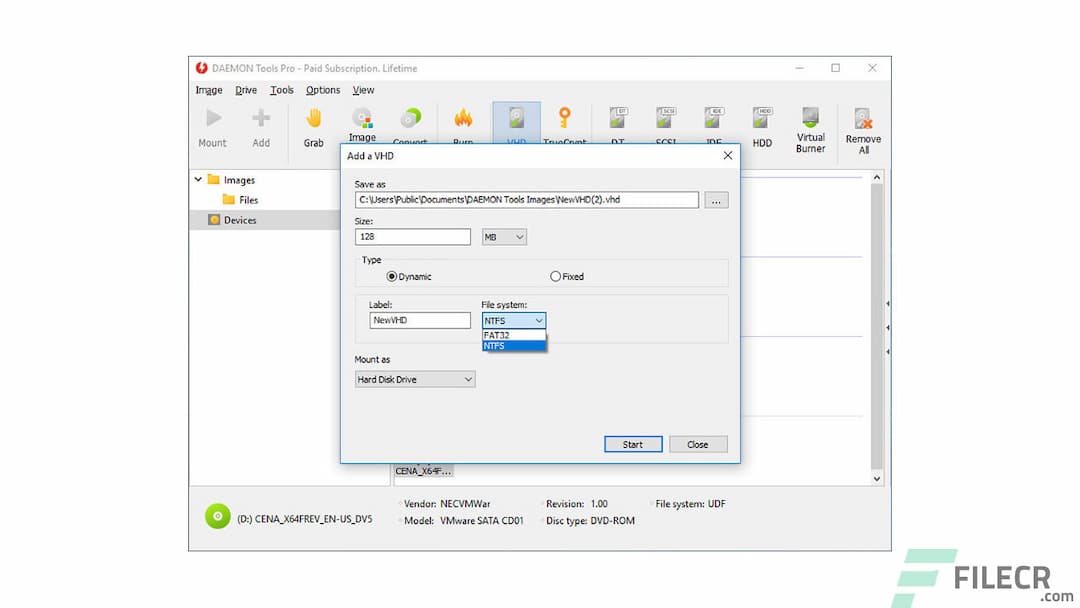The image size is (1080, 608).
Task: Open the Tools menu
Action: coord(281,89)
